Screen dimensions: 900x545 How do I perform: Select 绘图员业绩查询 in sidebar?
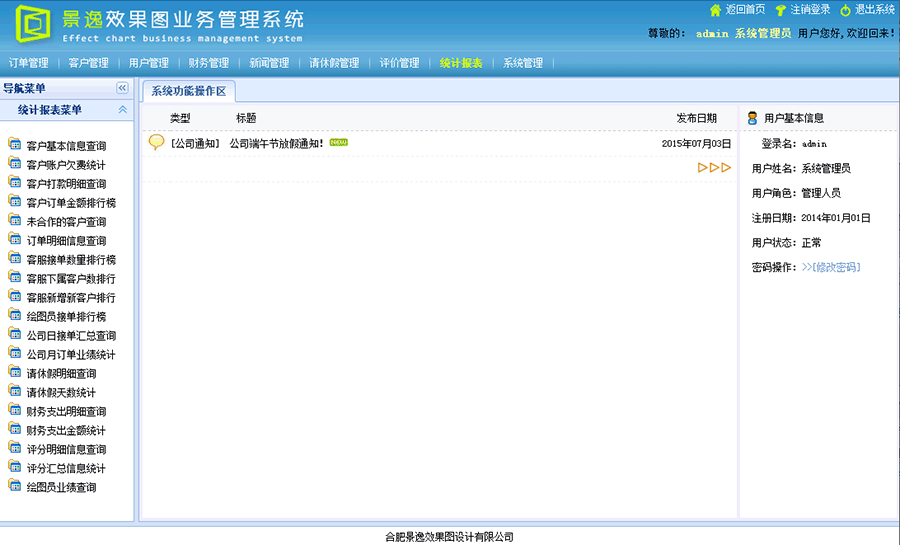point(61,487)
